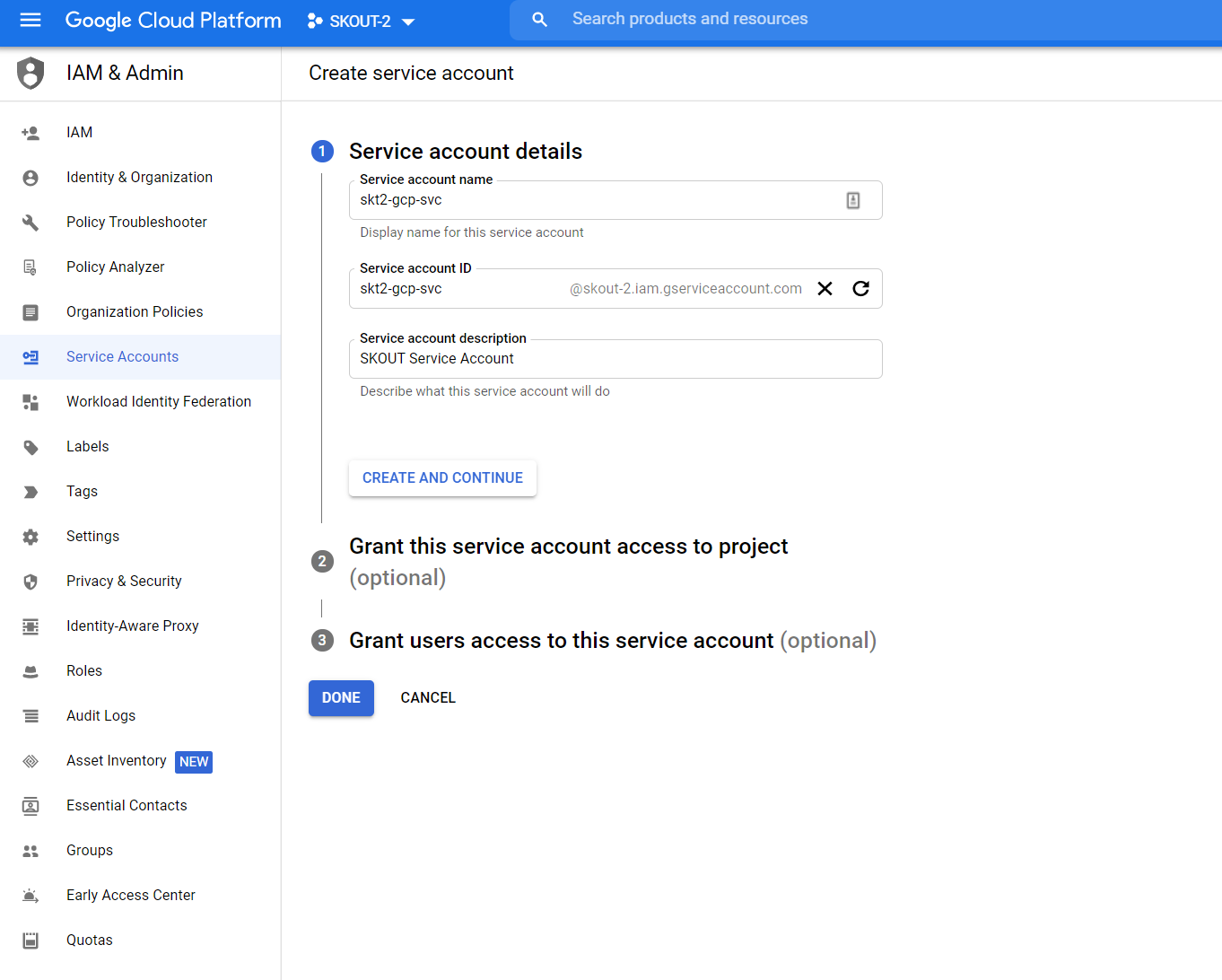Click the Organization Policies icon
This screenshot has height=980, width=1222.
click(31, 312)
